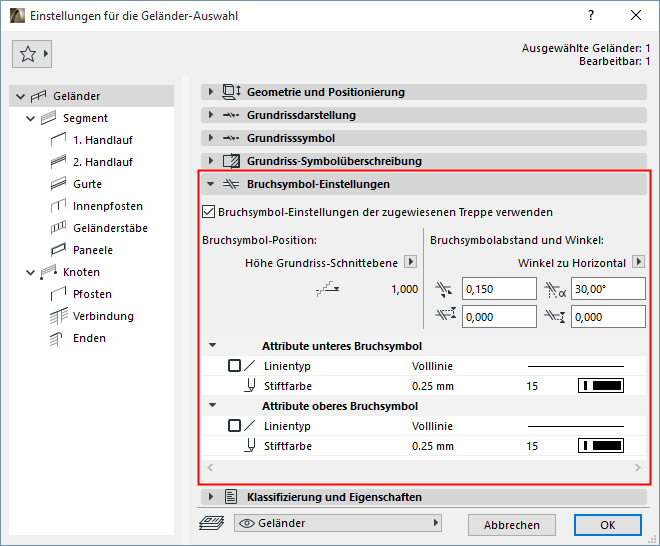Click the Innenpfosten icon
Screen dimensions: 660x546
[x=59, y=206]
